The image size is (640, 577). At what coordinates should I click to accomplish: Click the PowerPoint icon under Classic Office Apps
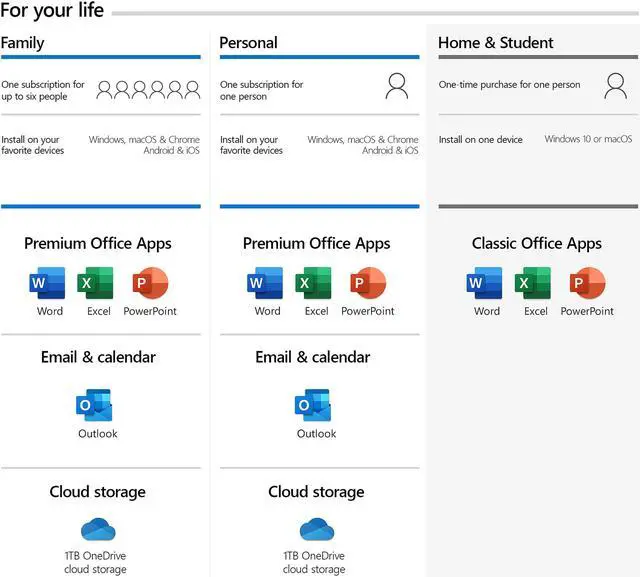pyautogui.click(x=587, y=284)
